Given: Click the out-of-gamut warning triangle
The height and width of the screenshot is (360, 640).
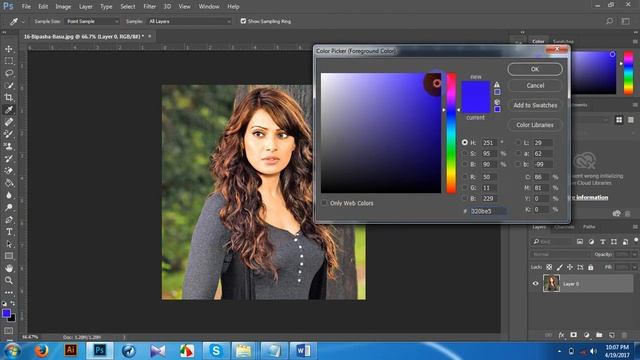Looking at the screenshot, I should [497, 84].
